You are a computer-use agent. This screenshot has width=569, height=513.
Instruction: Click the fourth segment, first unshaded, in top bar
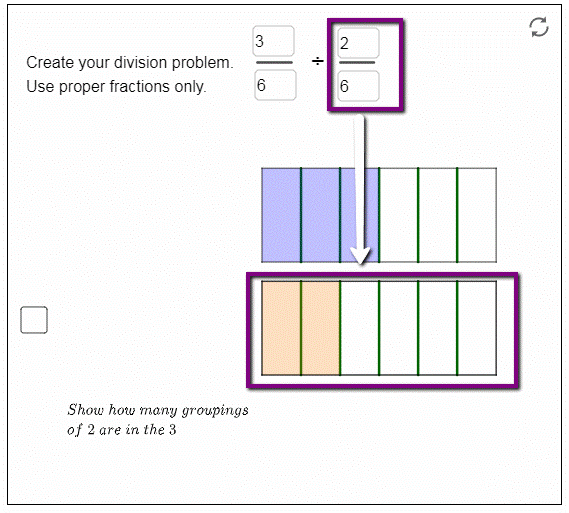(399, 215)
